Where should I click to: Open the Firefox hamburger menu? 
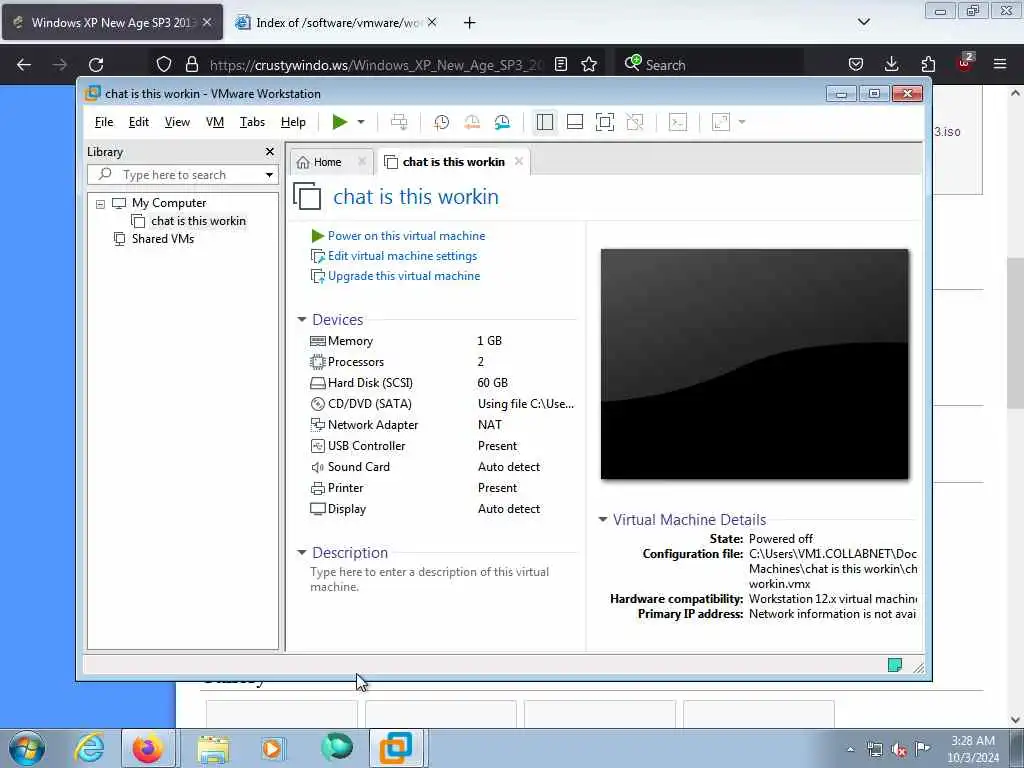tap(1000, 64)
